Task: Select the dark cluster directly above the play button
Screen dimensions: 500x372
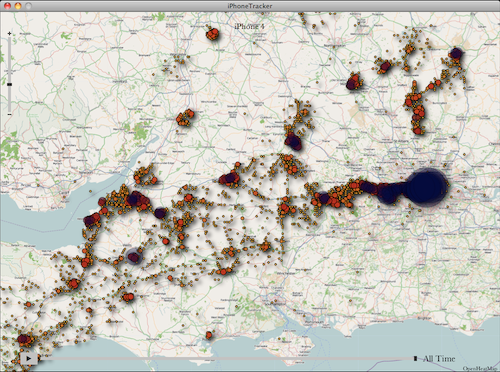Action: [x=24, y=339]
